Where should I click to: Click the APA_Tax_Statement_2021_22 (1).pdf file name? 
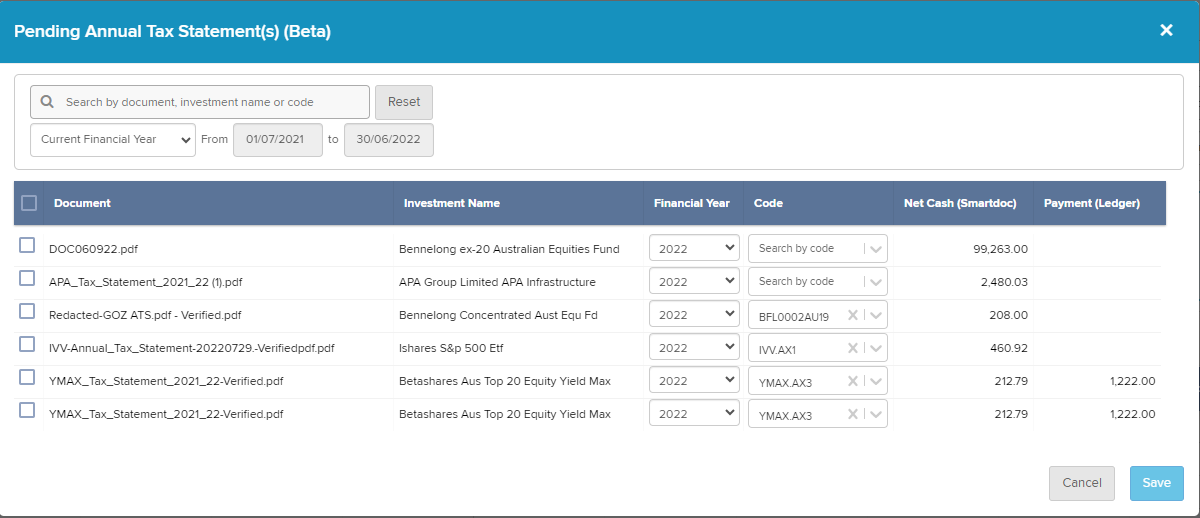pyautogui.click(x=146, y=282)
